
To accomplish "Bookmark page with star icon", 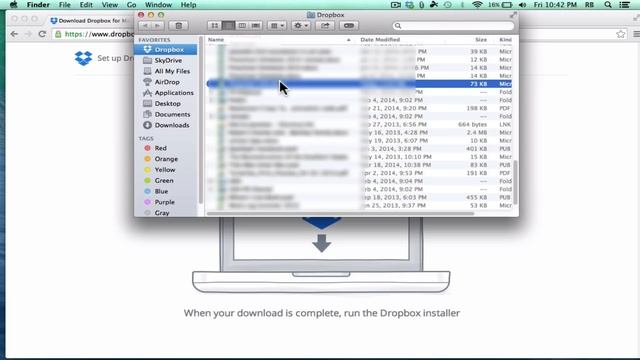I will 620,34.
